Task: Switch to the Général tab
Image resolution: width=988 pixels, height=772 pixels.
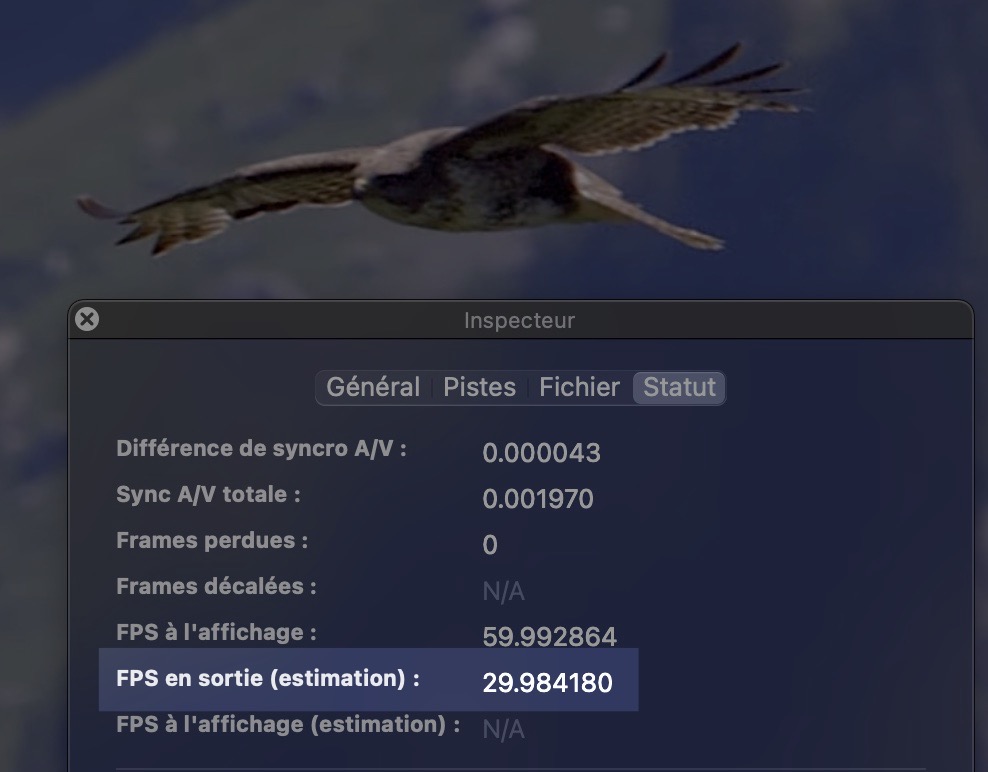Action: 373,387
